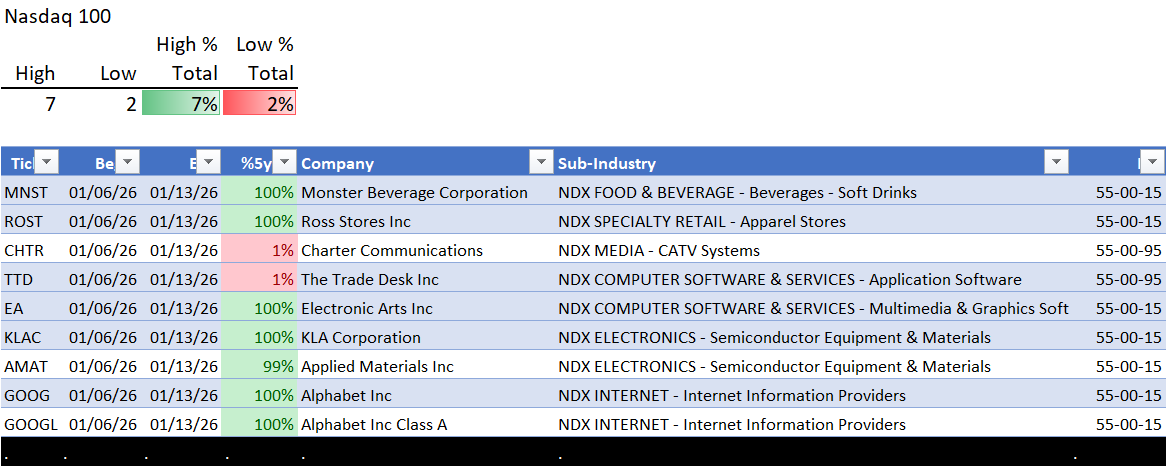This screenshot has height=466, width=1166.
Task: Select the Monster Beverage Corporation cell
Action: pyautogui.click(x=414, y=192)
